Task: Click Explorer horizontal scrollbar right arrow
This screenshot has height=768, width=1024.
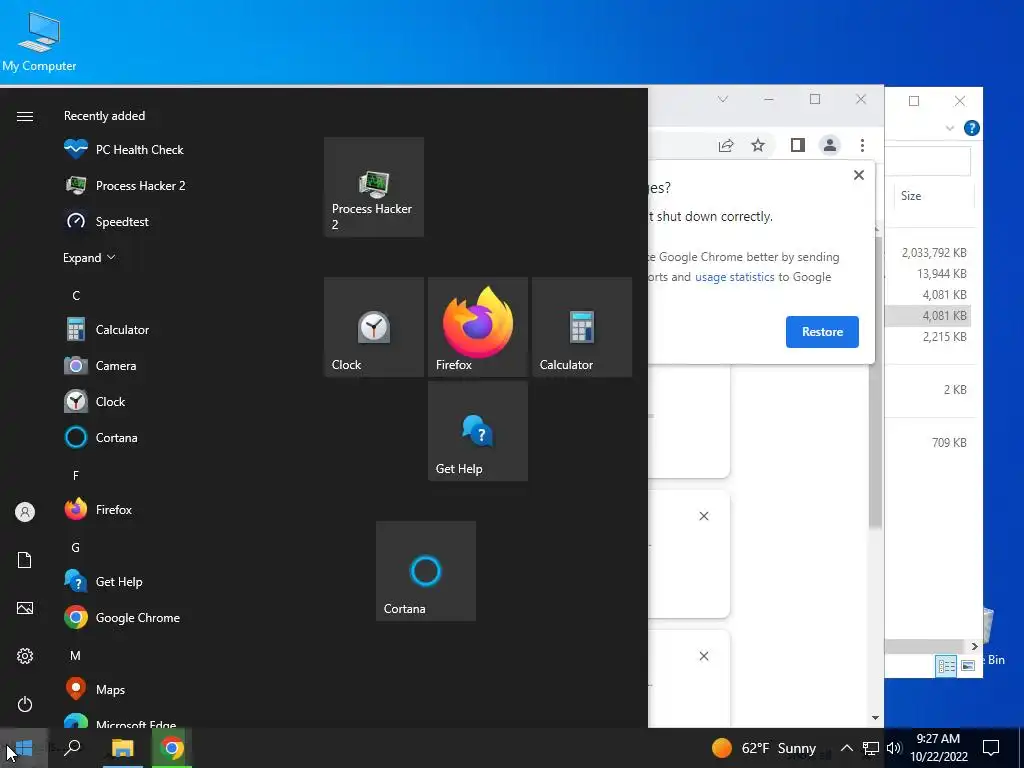Action: coord(974,647)
